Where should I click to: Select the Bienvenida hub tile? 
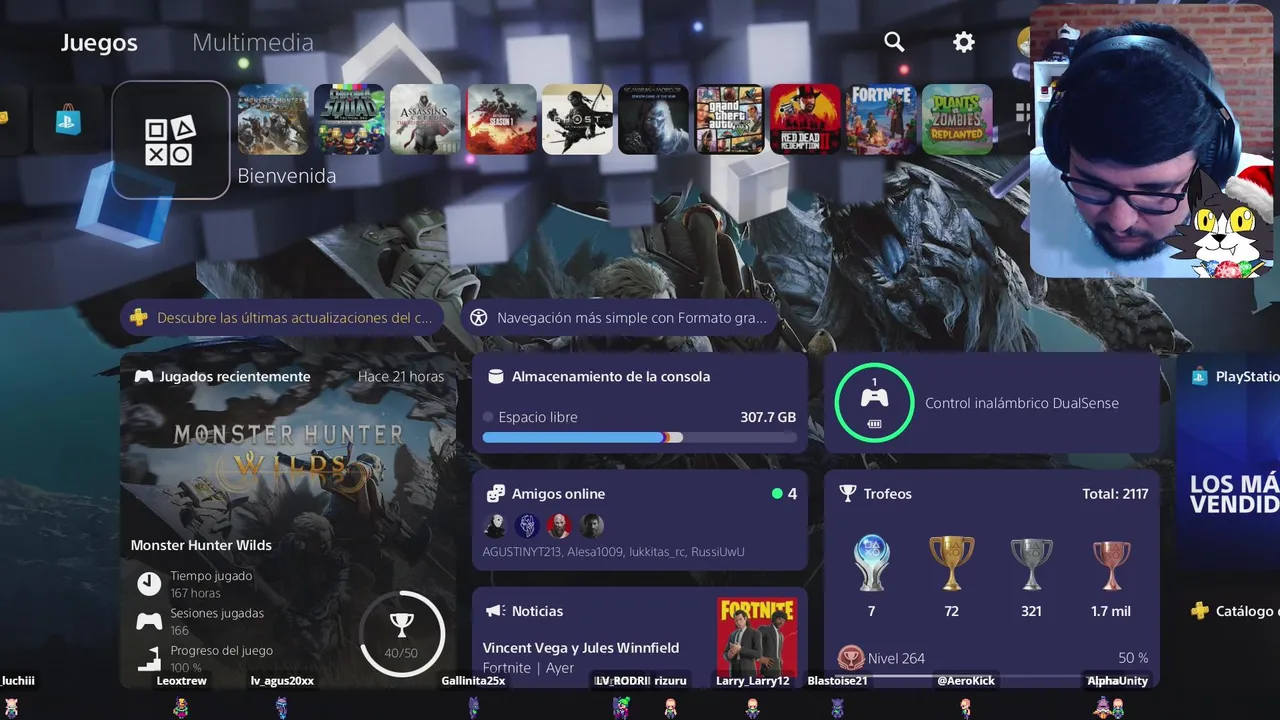point(171,140)
